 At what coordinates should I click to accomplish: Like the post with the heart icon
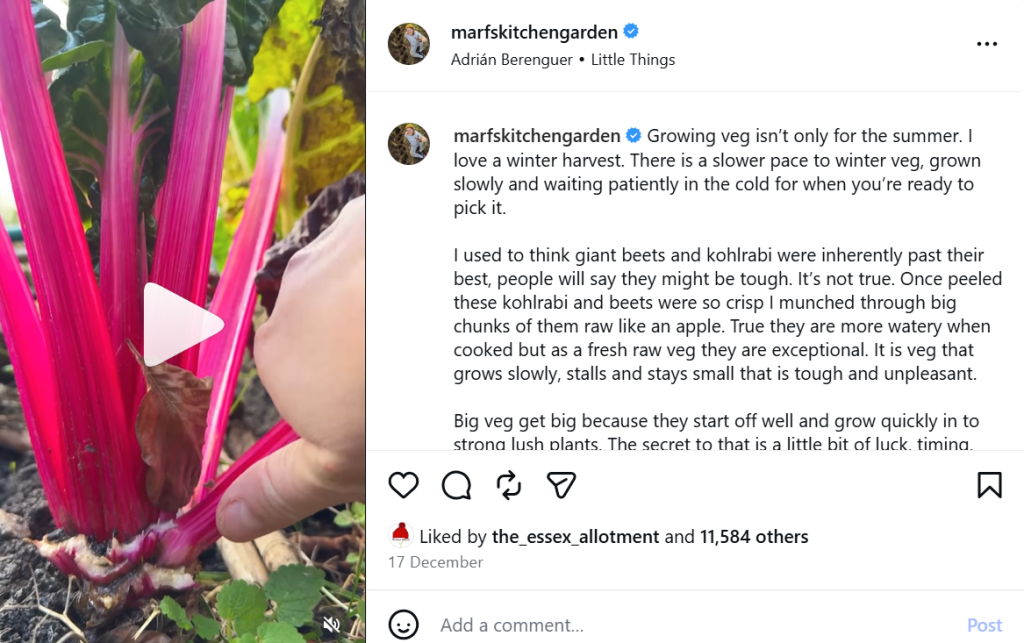403,485
